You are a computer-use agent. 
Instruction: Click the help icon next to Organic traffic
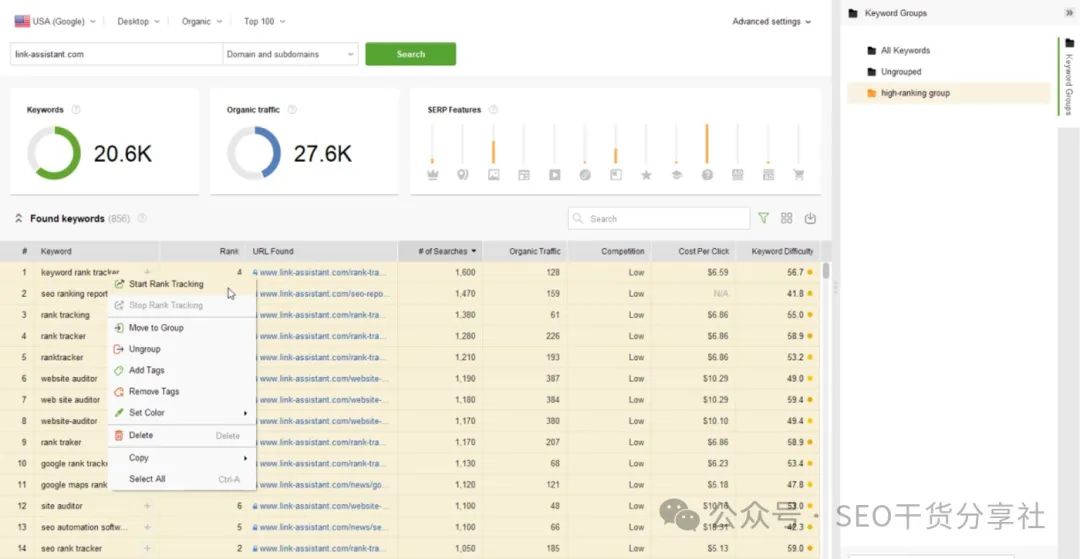pos(292,109)
